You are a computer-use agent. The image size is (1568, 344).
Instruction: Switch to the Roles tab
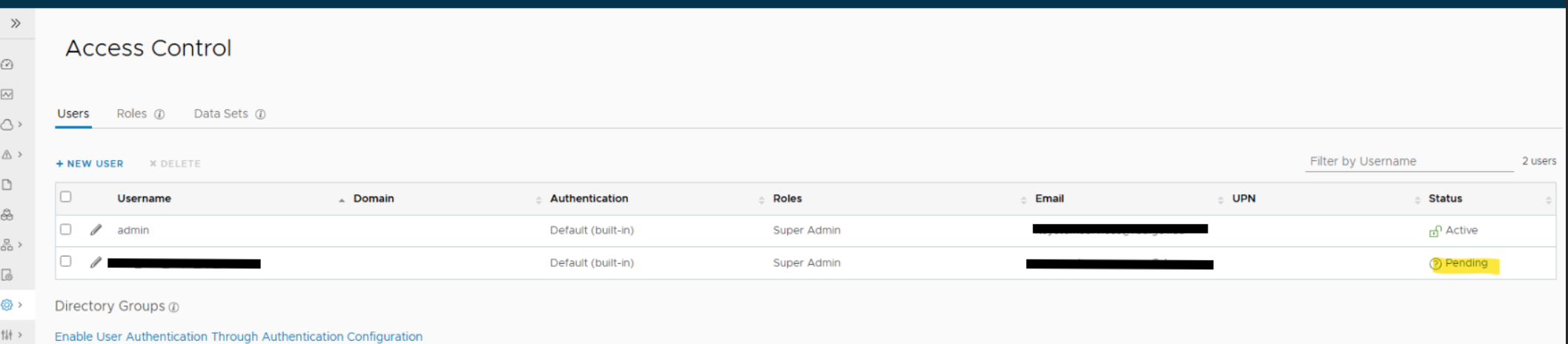tap(131, 113)
